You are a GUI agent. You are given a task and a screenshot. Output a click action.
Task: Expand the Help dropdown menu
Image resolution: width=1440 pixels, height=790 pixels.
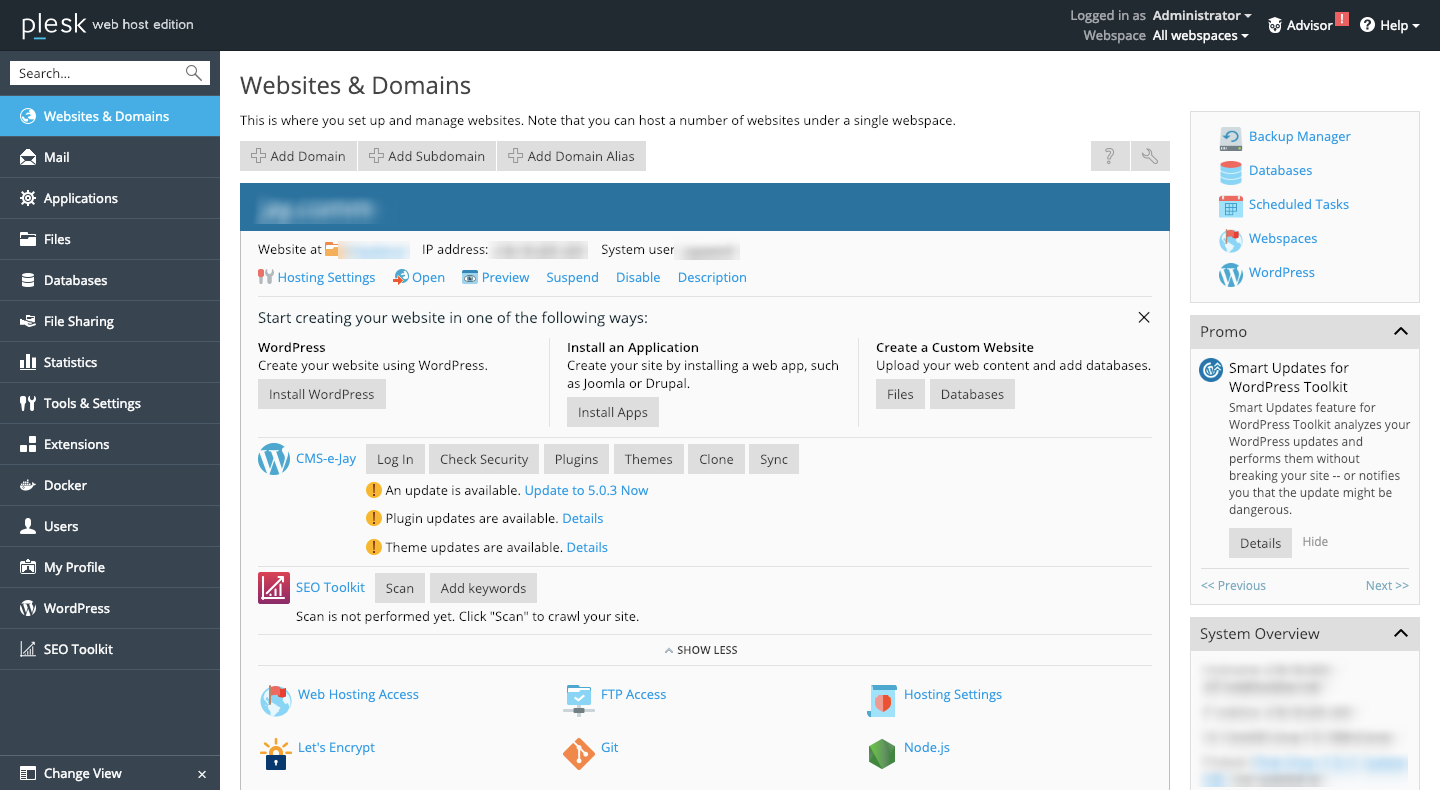click(x=1390, y=25)
